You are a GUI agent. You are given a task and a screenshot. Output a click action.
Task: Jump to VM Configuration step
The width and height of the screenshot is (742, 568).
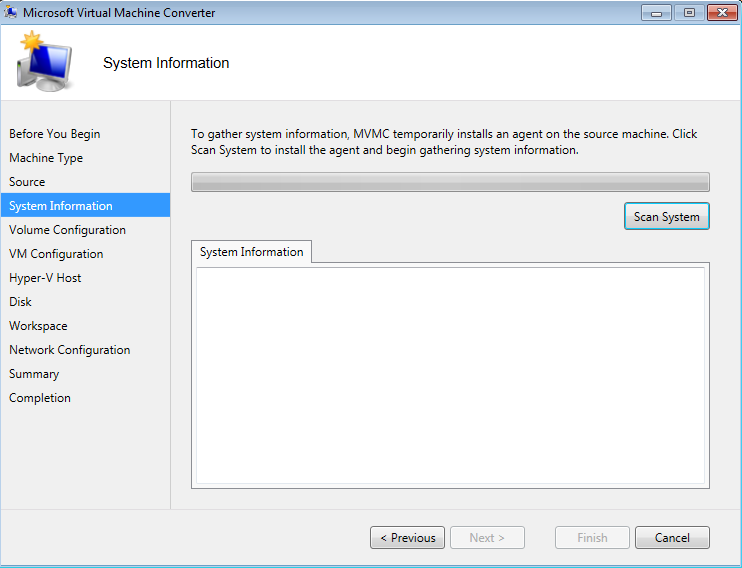coord(56,254)
